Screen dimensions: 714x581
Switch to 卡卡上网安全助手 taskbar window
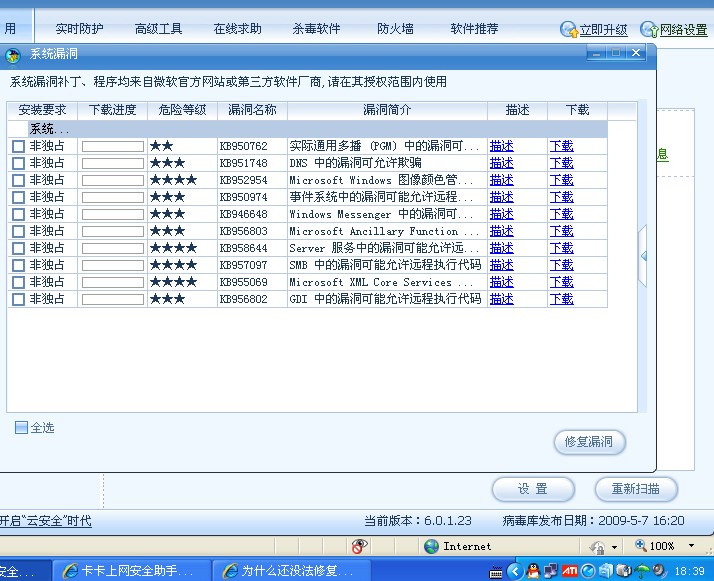click(x=132, y=571)
